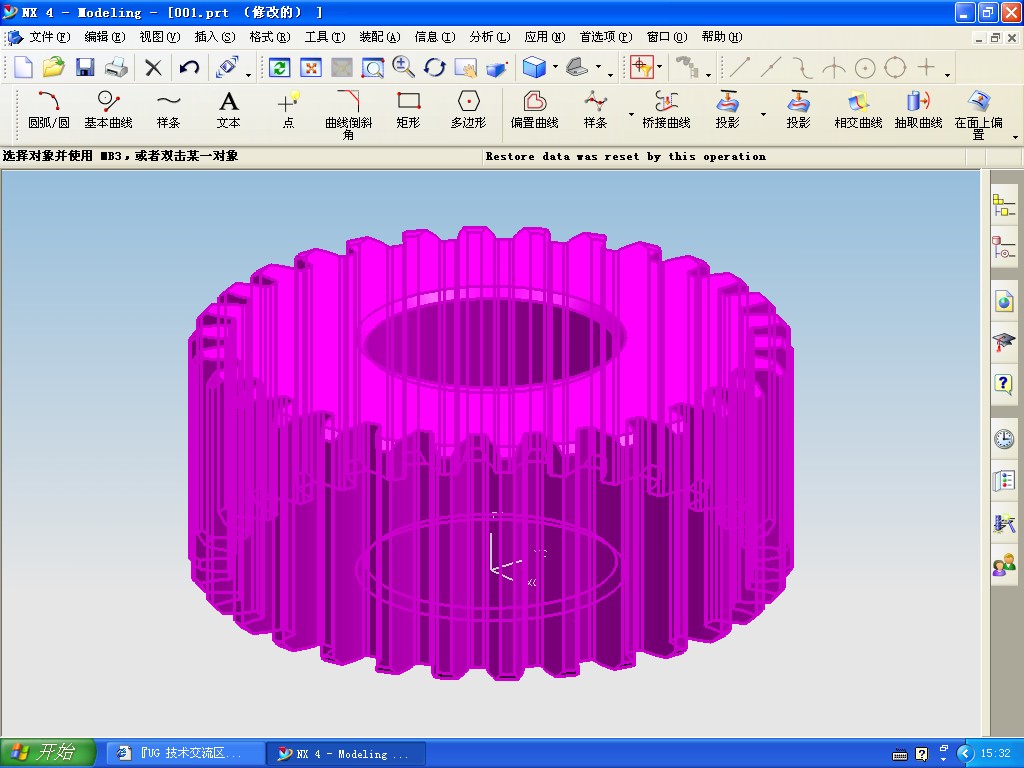Select the Polygon (多边形) tool

coord(468,110)
